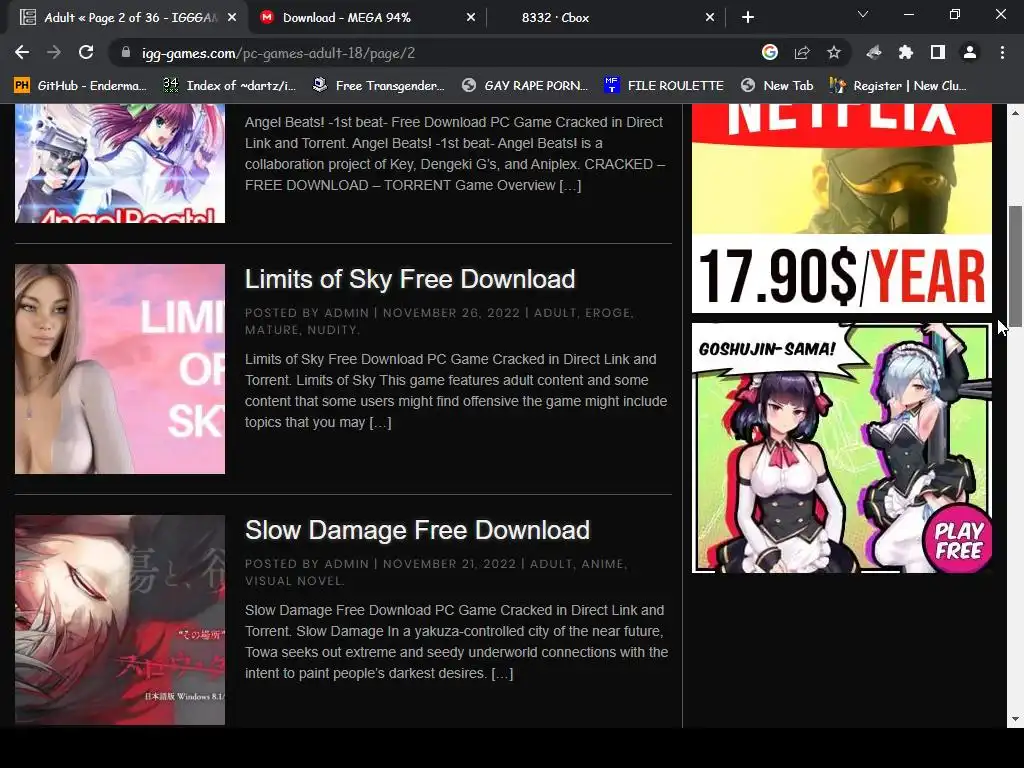Open the MATURE category link

(272, 330)
